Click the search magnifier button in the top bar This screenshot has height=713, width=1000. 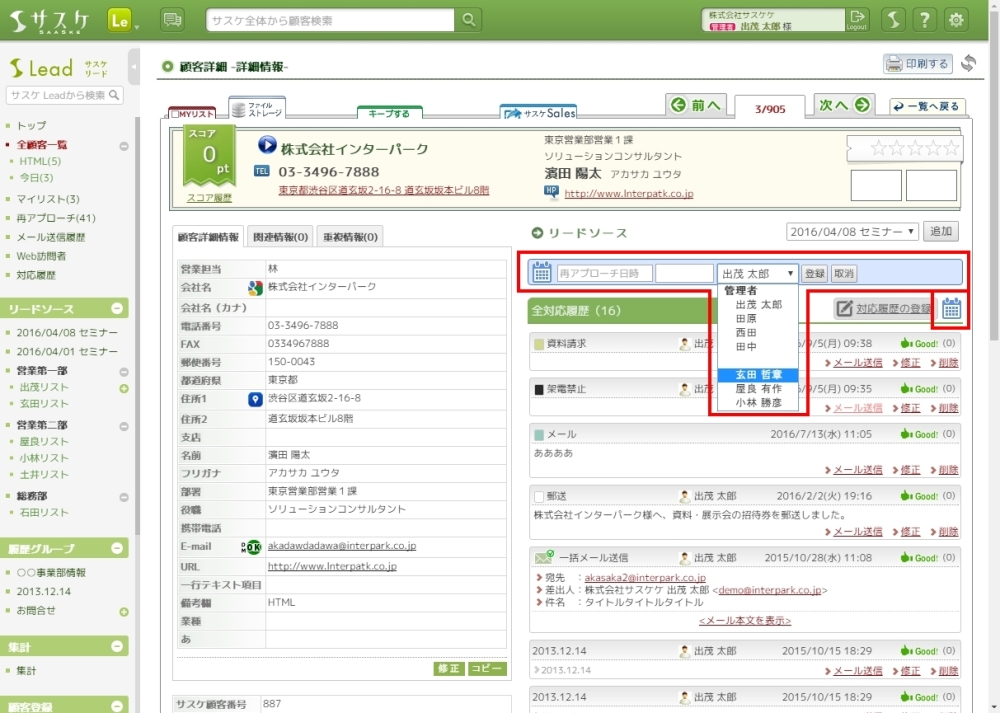[467, 20]
